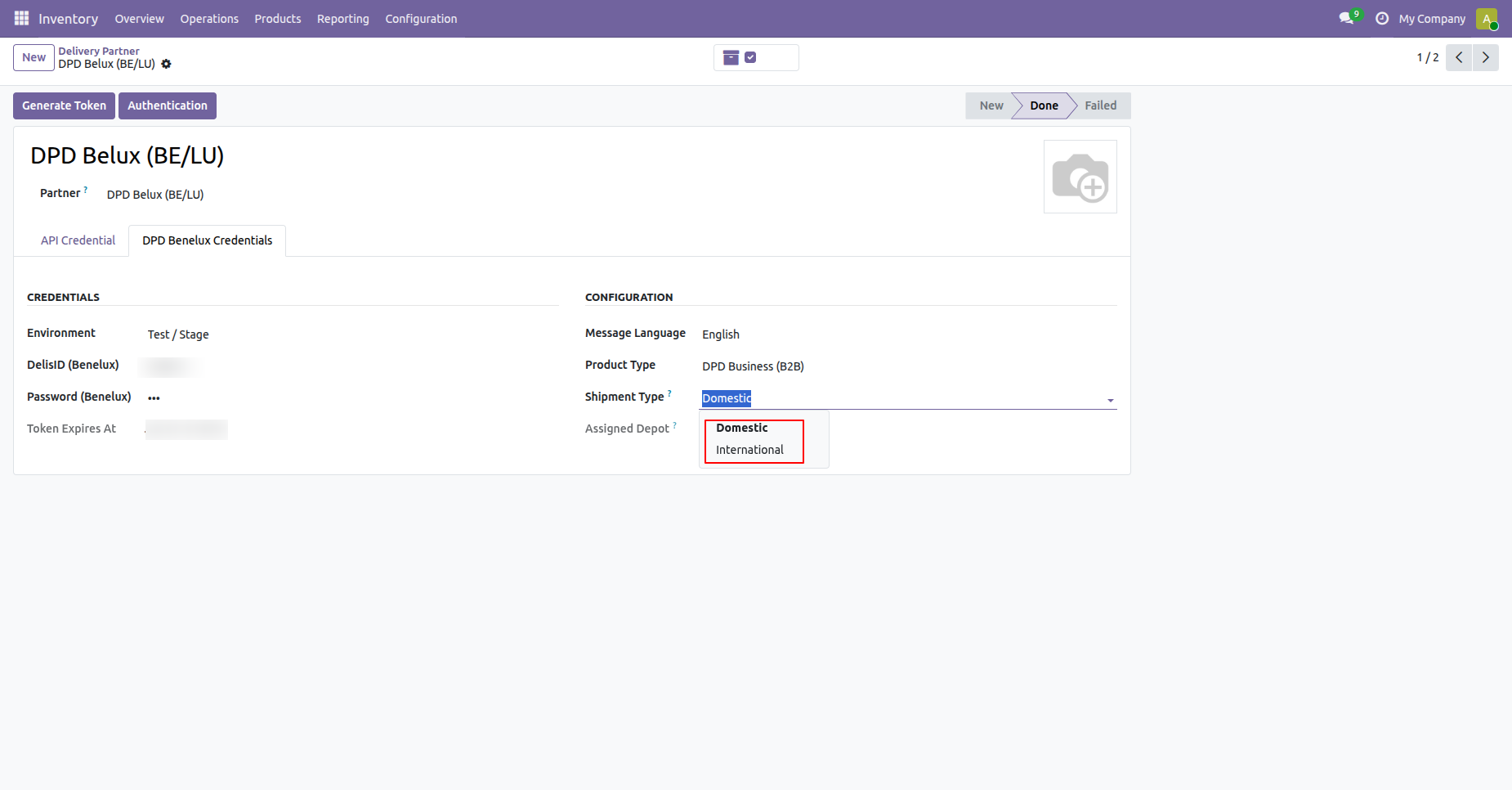Image resolution: width=1512 pixels, height=790 pixels.
Task: Select the DPD Benelux Credentials tab
Action: coord(208,240)
